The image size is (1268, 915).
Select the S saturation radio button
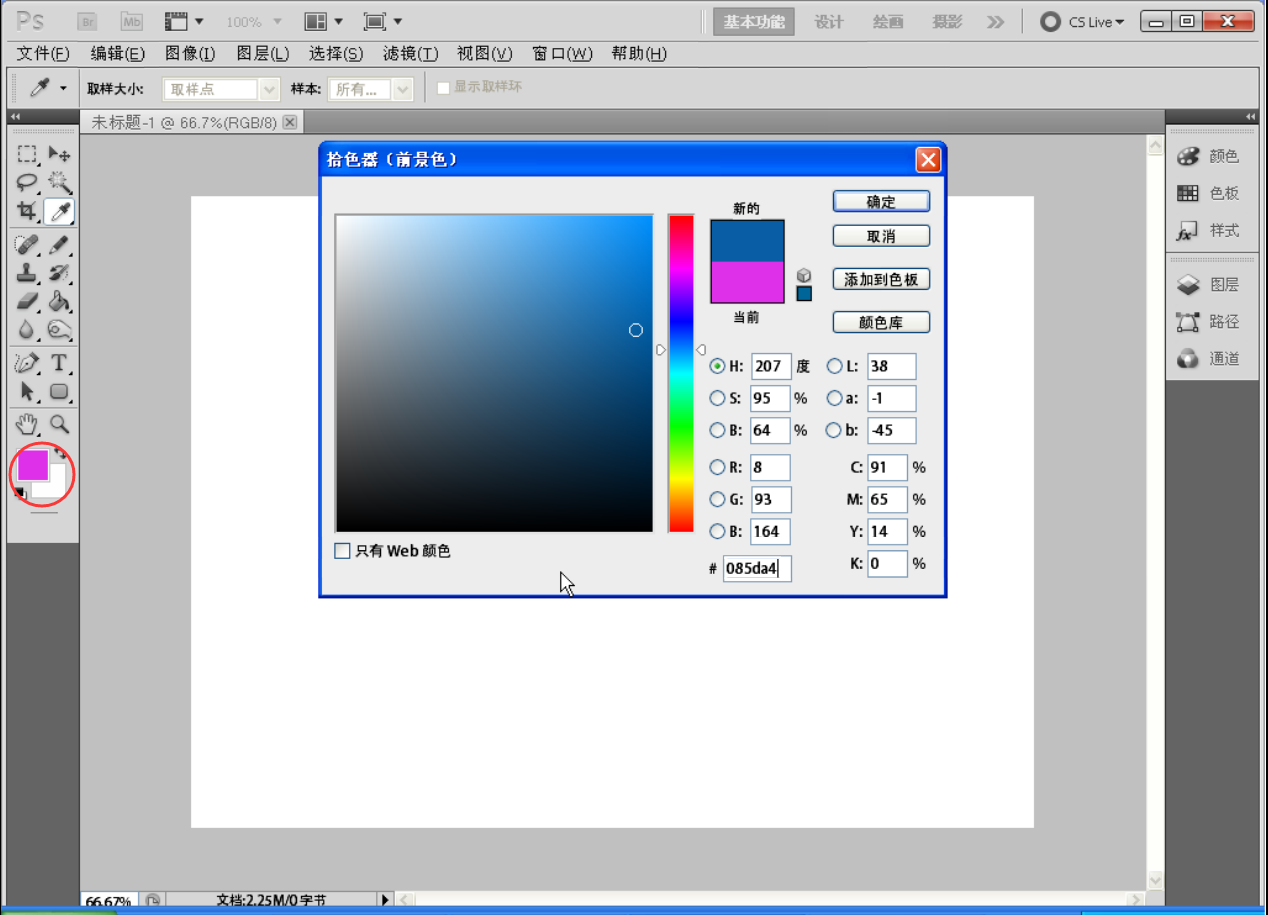click(717, 398)
